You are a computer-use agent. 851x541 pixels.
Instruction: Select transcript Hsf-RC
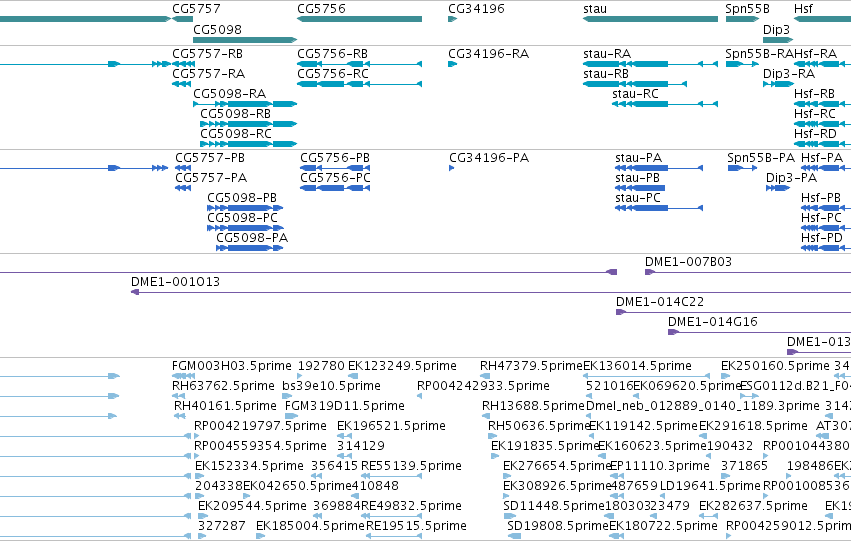point(815,113)
